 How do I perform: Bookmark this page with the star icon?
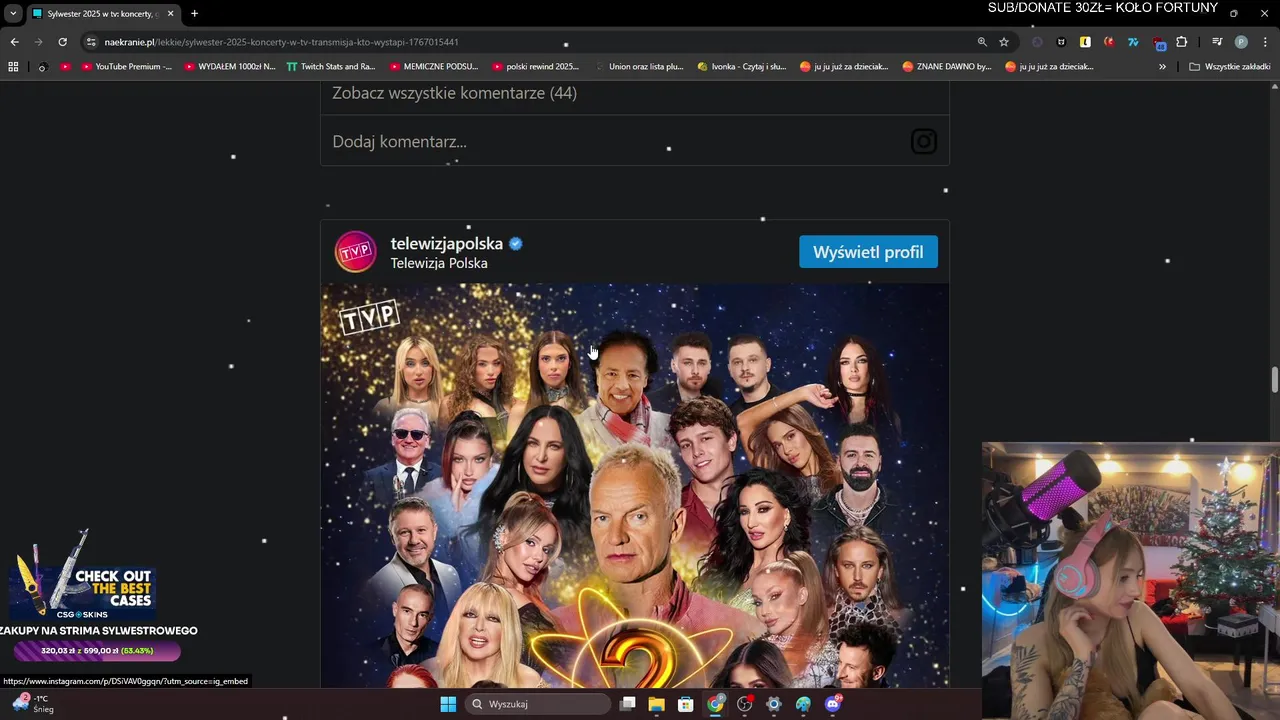click(1004, 42)
